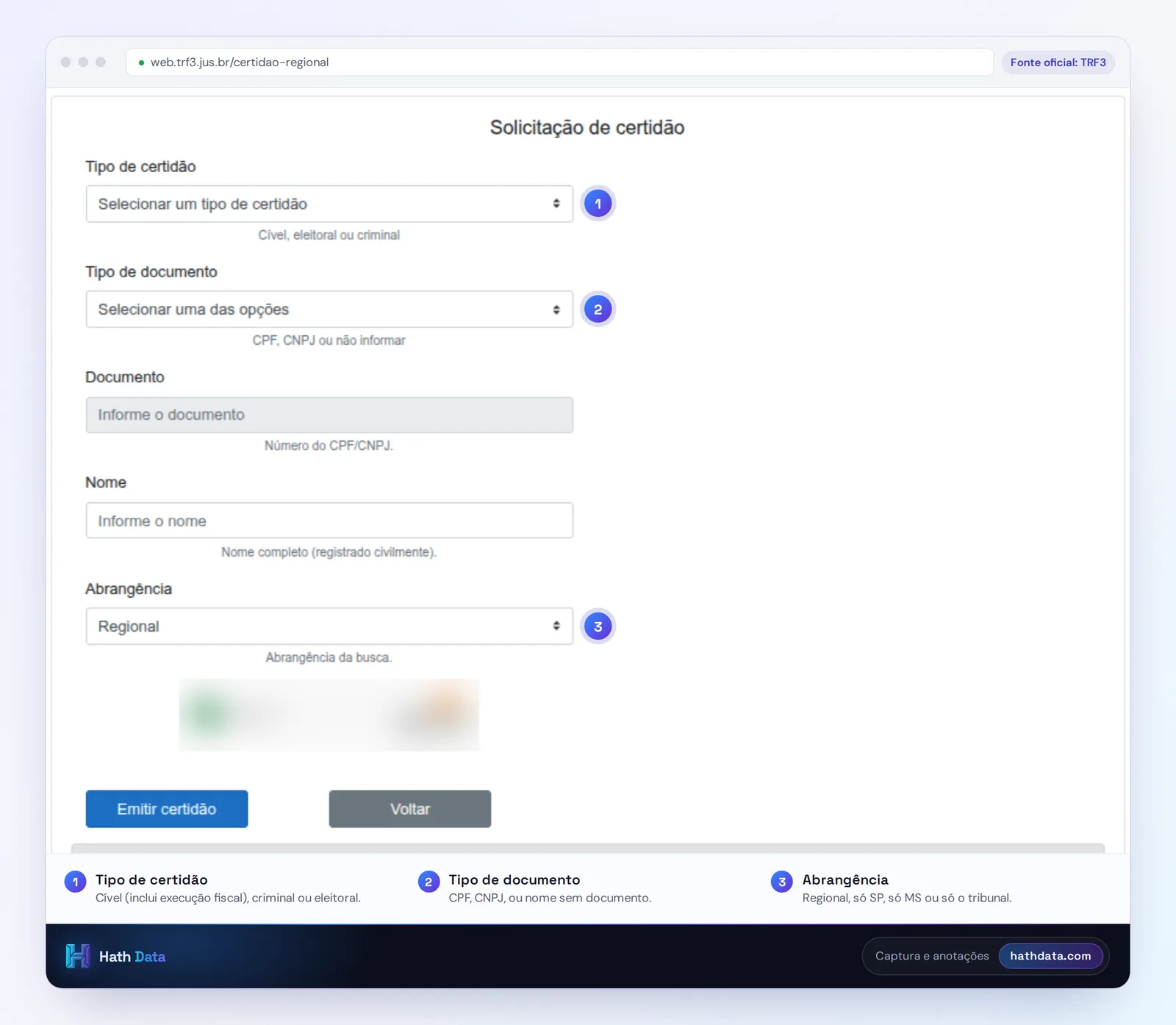Viewport: 1176px width, 1025px height.
Task: Click the Informe o nome field
Action: pyautogui.click(x=329, y=521)
